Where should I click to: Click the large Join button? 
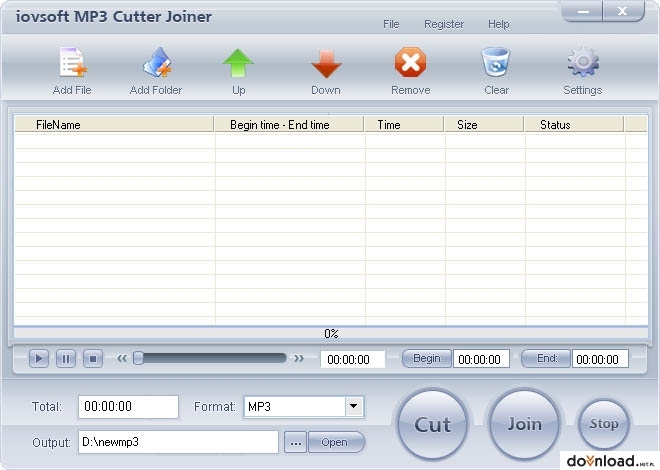click(524, 424)
